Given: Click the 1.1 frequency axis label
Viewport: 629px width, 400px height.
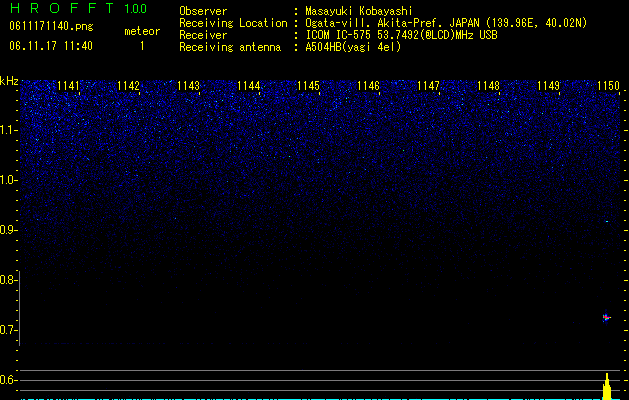Looking at the screenshot, I should [9, 130].
